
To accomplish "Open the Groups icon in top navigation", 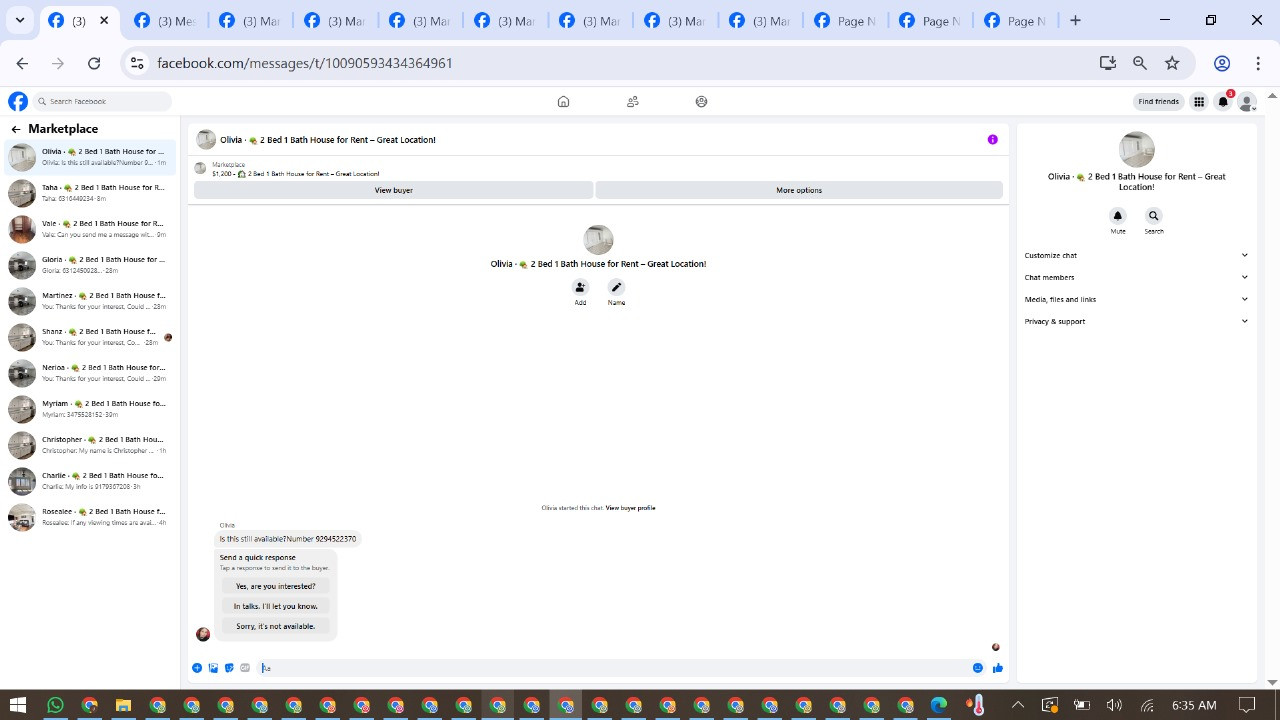I will pos(701,101).
